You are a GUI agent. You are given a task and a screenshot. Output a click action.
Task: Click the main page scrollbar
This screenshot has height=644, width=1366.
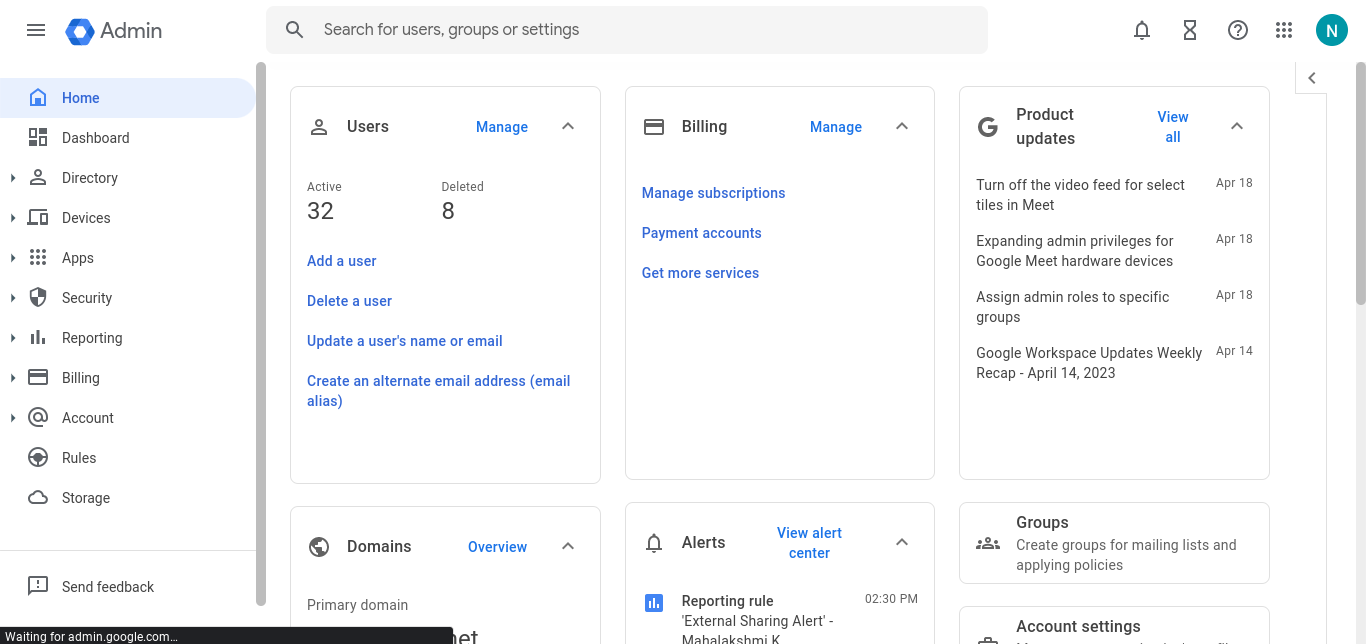click(1360, 183)
